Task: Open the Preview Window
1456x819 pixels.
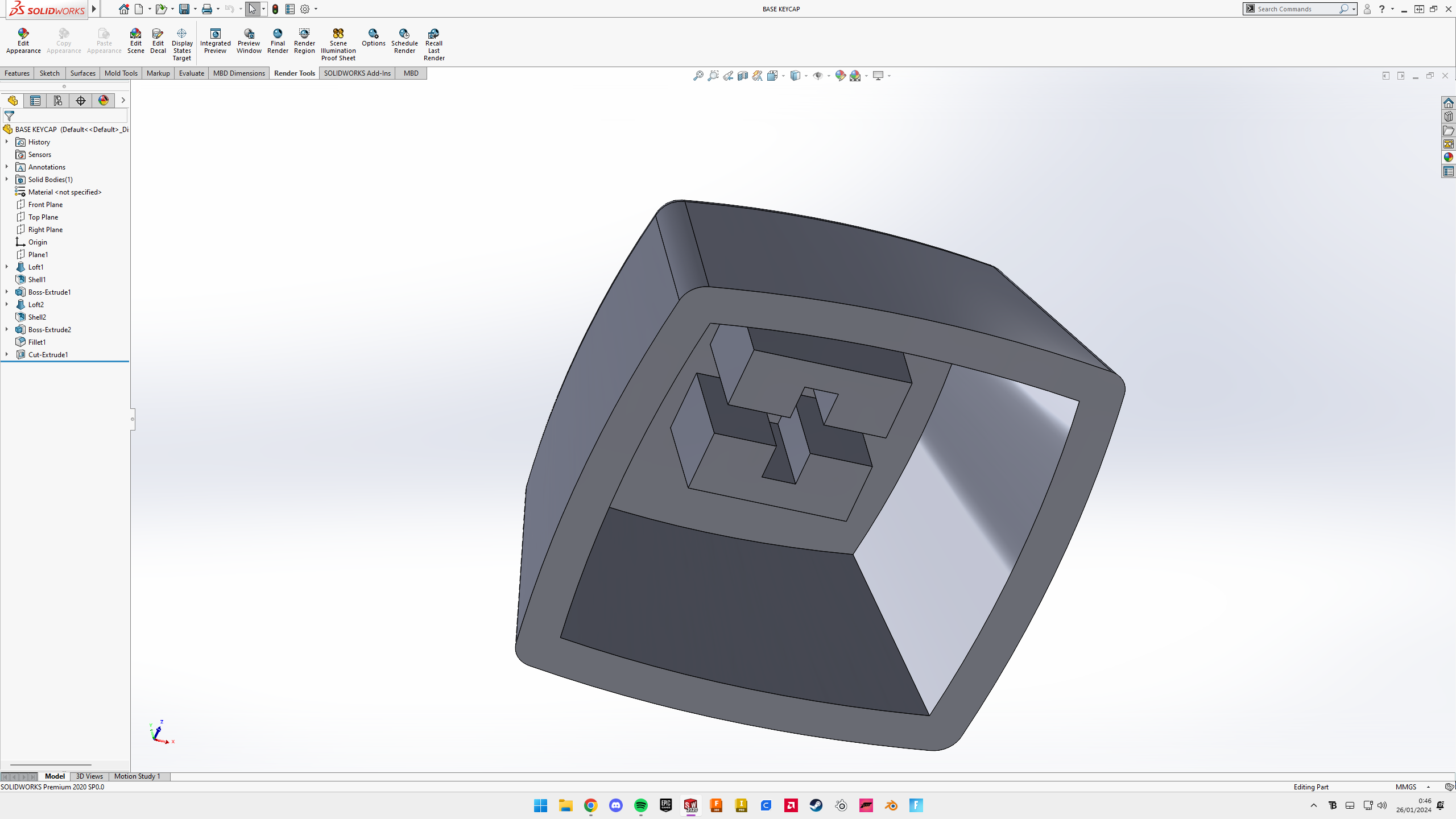Action: click(249, 41)
